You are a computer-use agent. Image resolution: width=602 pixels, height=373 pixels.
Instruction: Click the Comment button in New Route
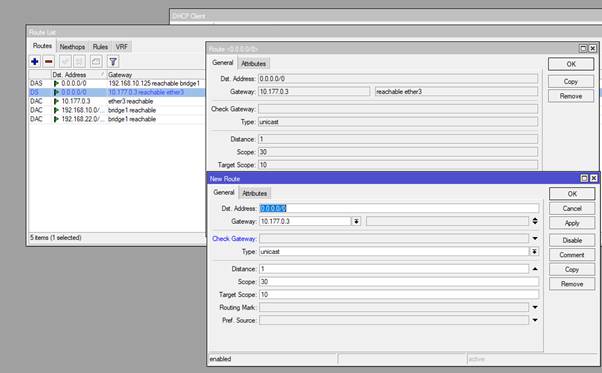pyautogui.click(x=572, y=255)
